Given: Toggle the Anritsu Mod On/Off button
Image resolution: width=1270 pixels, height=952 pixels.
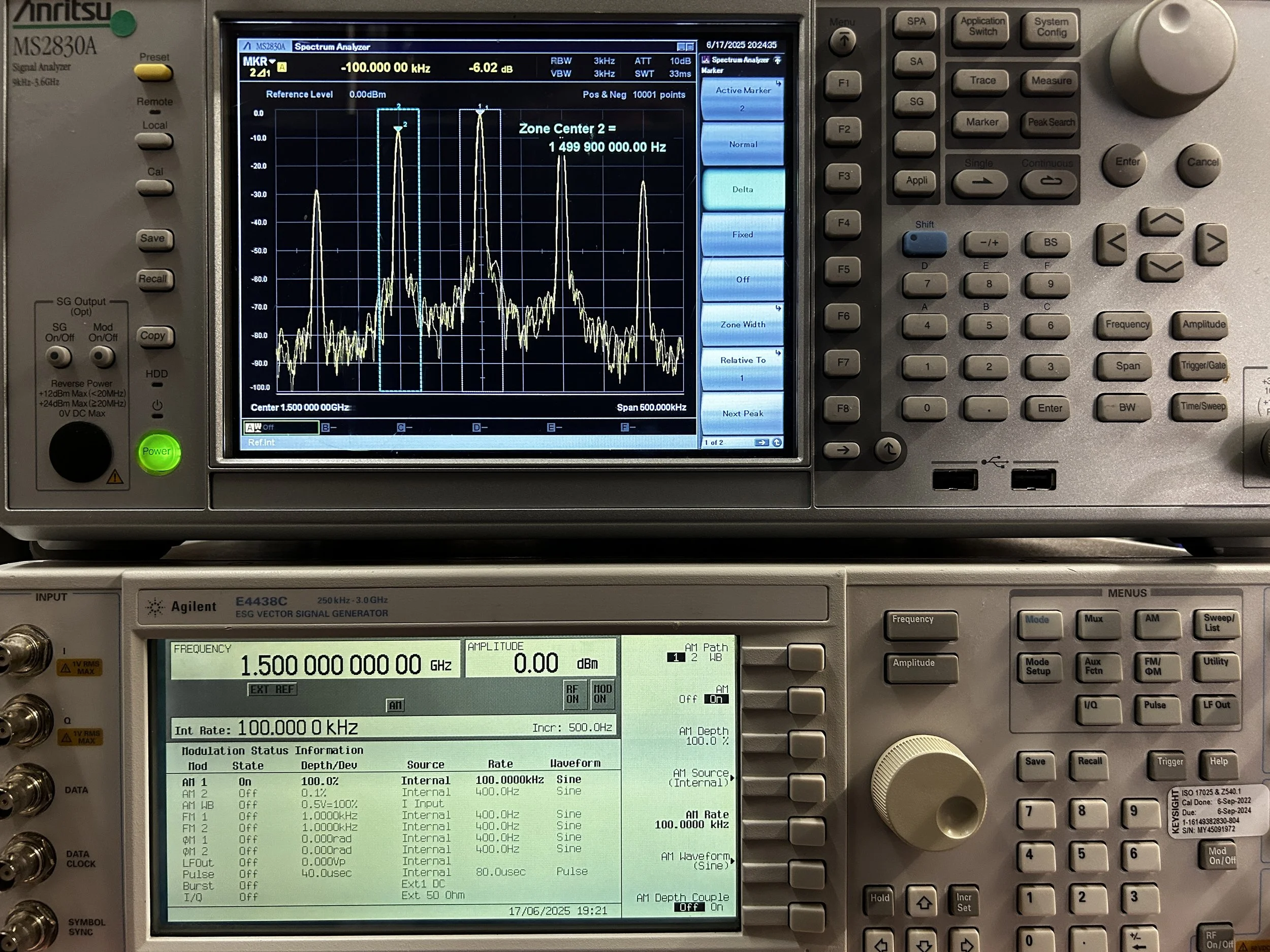Looking at the screenshot, I should click(102, 357).
